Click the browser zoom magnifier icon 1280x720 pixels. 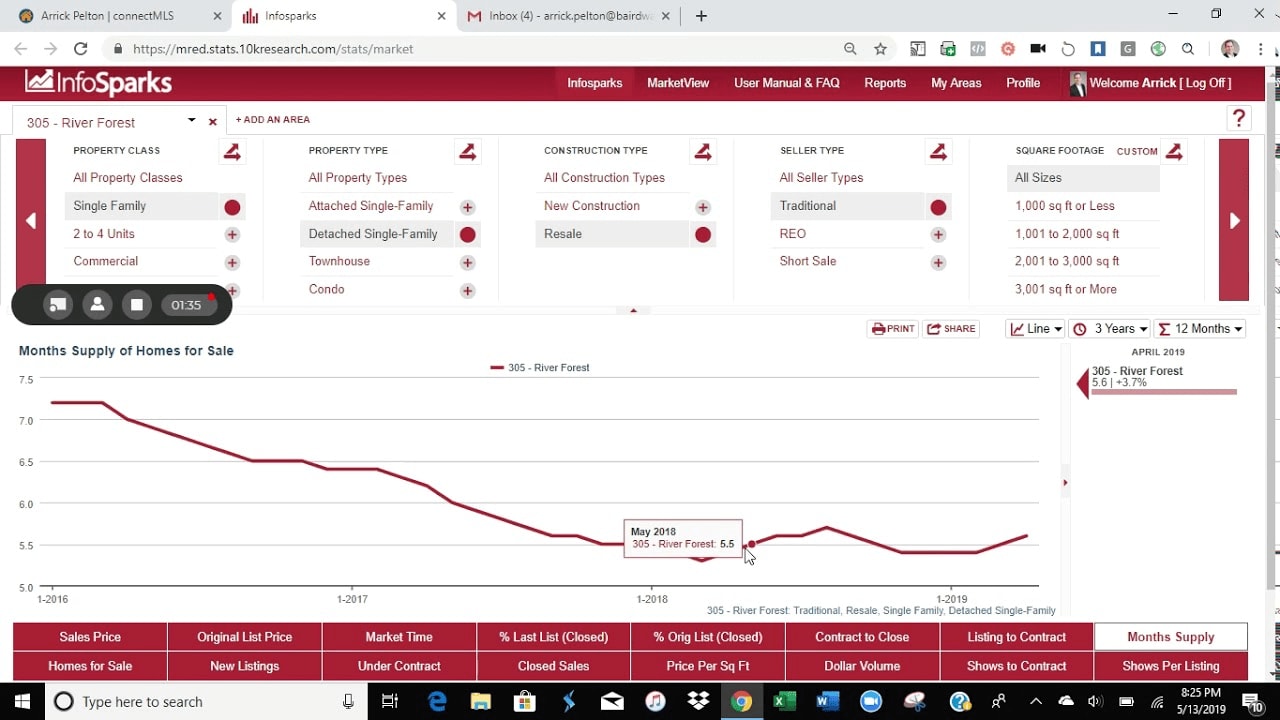tap(850, 48)
